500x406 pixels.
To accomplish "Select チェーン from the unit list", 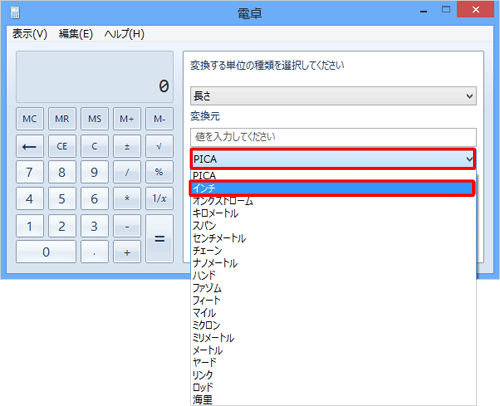I will pyautogui.click(x=333, y=251).
